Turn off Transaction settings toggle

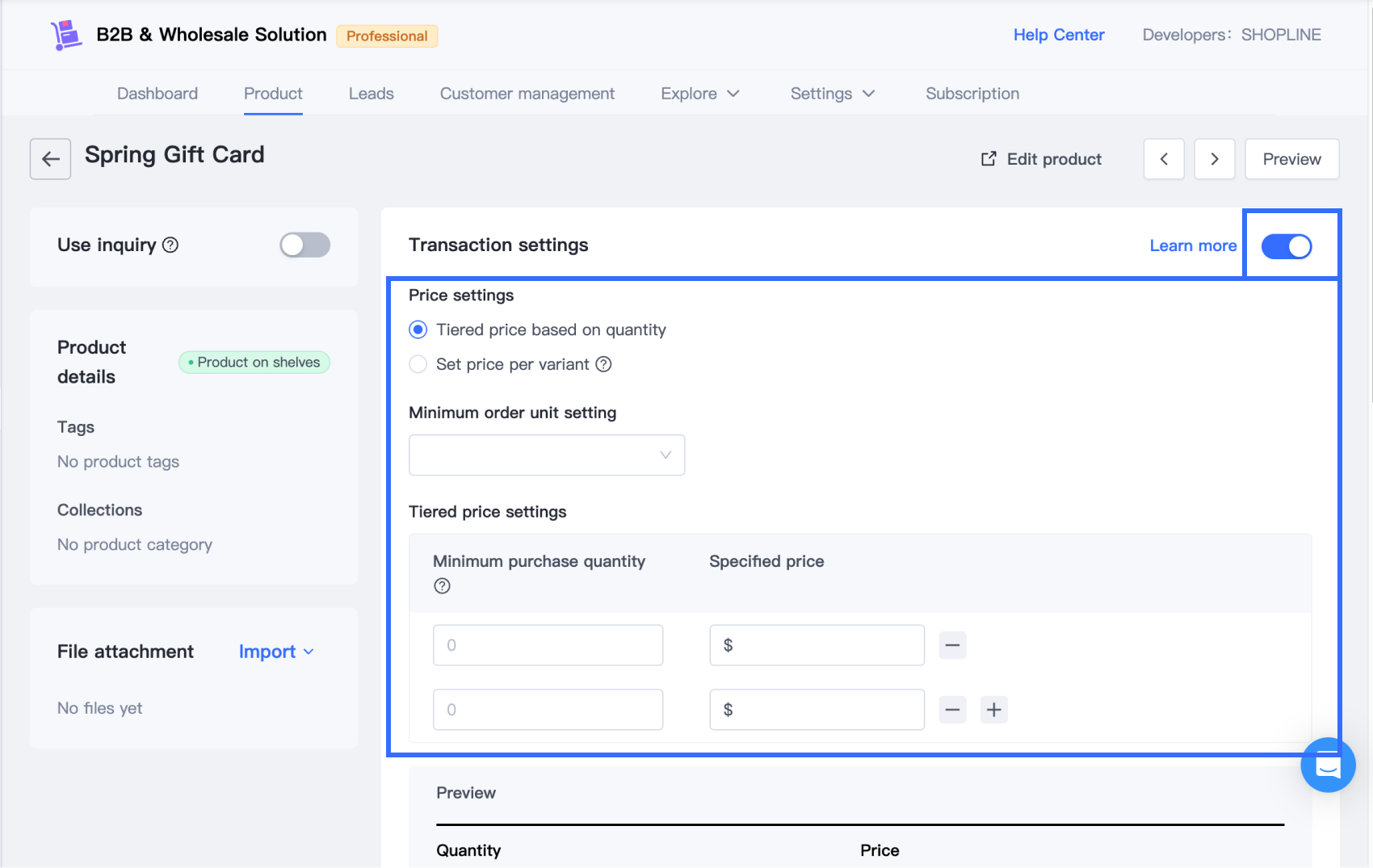click(x=1287, y=246)
